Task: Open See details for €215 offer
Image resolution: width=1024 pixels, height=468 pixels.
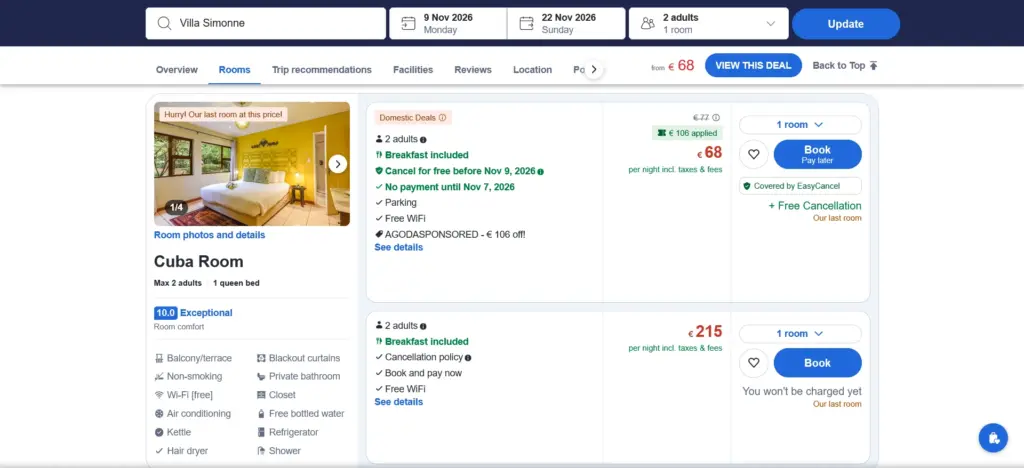Action: [398, 402]
